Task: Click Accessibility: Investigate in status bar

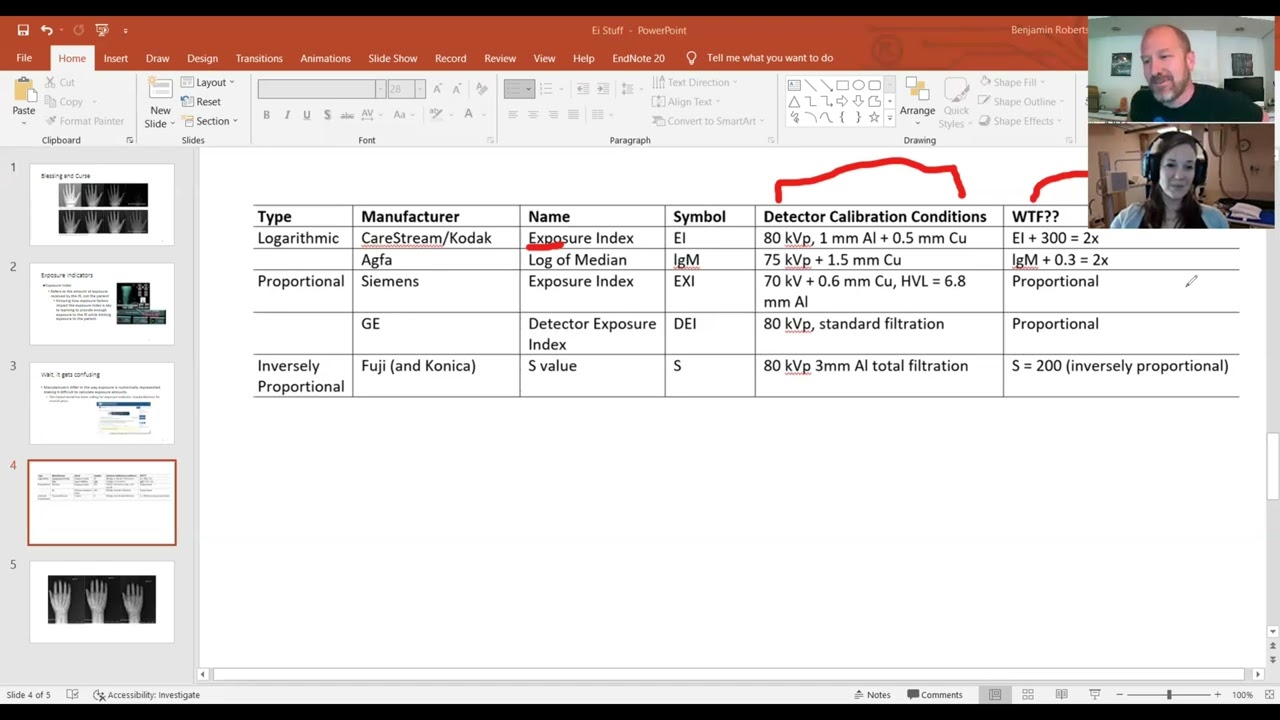Action: pos(146,695)
